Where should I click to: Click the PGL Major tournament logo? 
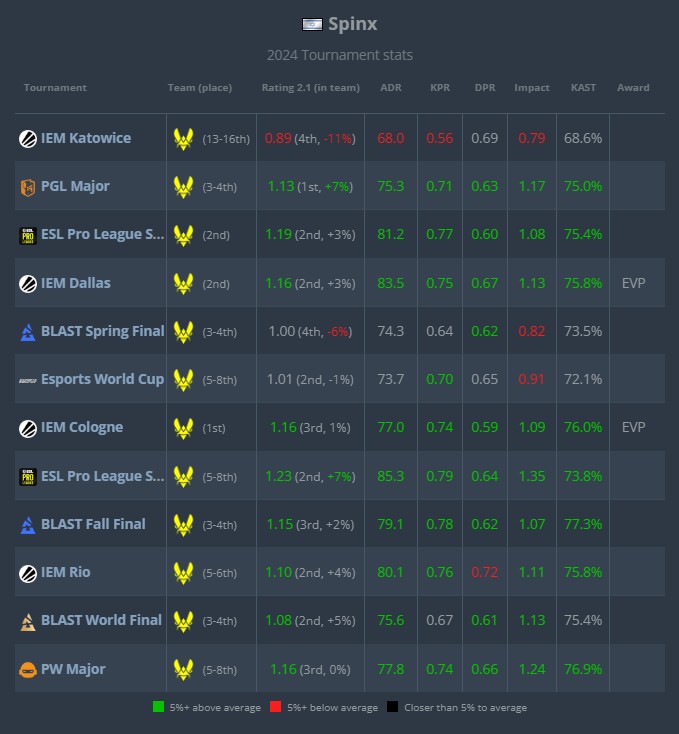pos(28,187)
